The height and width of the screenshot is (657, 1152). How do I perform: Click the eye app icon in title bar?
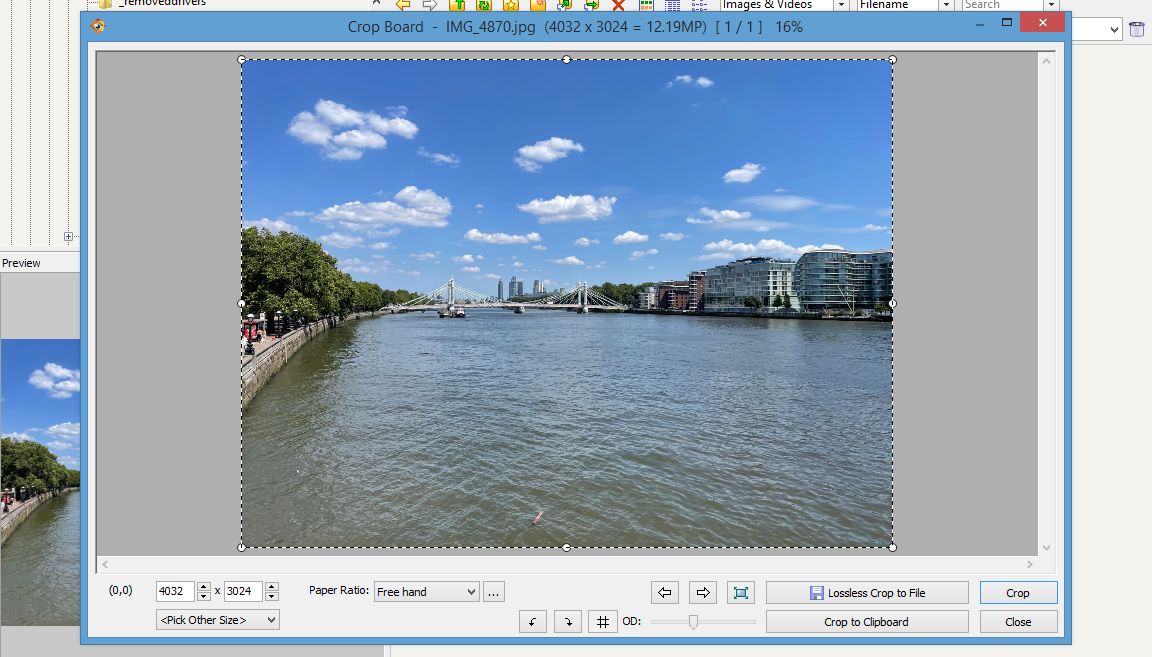point(98,26)
